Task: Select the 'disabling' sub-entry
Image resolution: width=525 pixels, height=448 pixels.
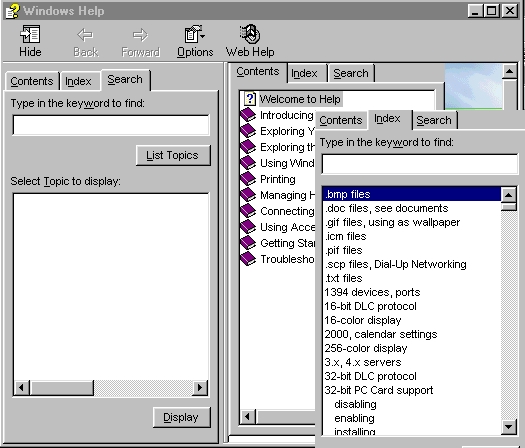Action: coord(411,404)
